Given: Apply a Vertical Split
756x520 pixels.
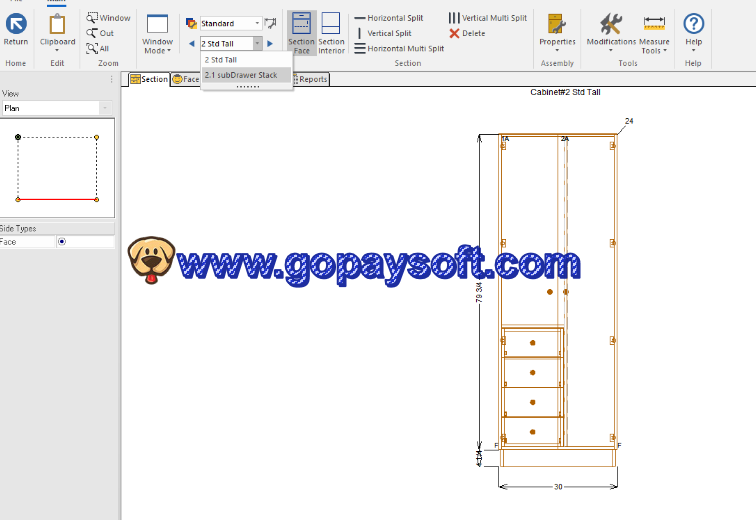Looking at the screenshot, I should pyautogui.click(x=384, y=33).
